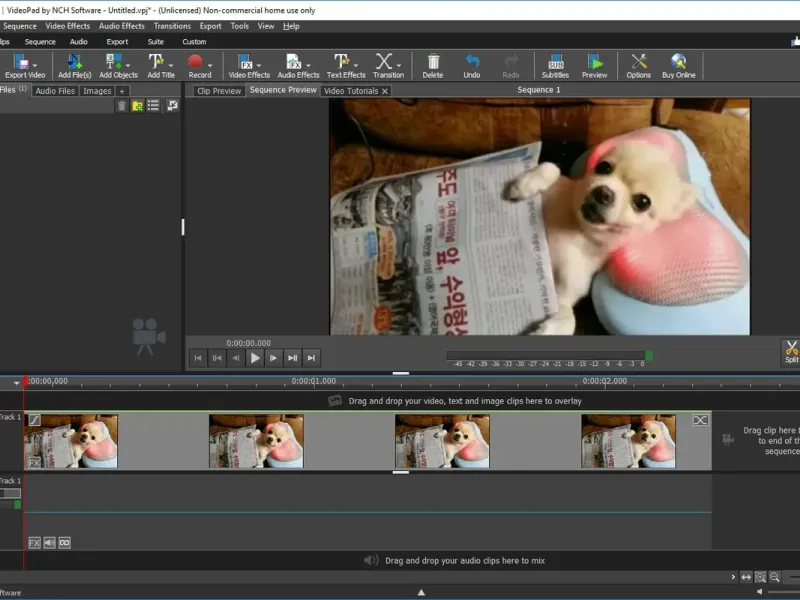Toggle the audio track link icon
This screenshot has height=600, width=800.
[65, 543]
